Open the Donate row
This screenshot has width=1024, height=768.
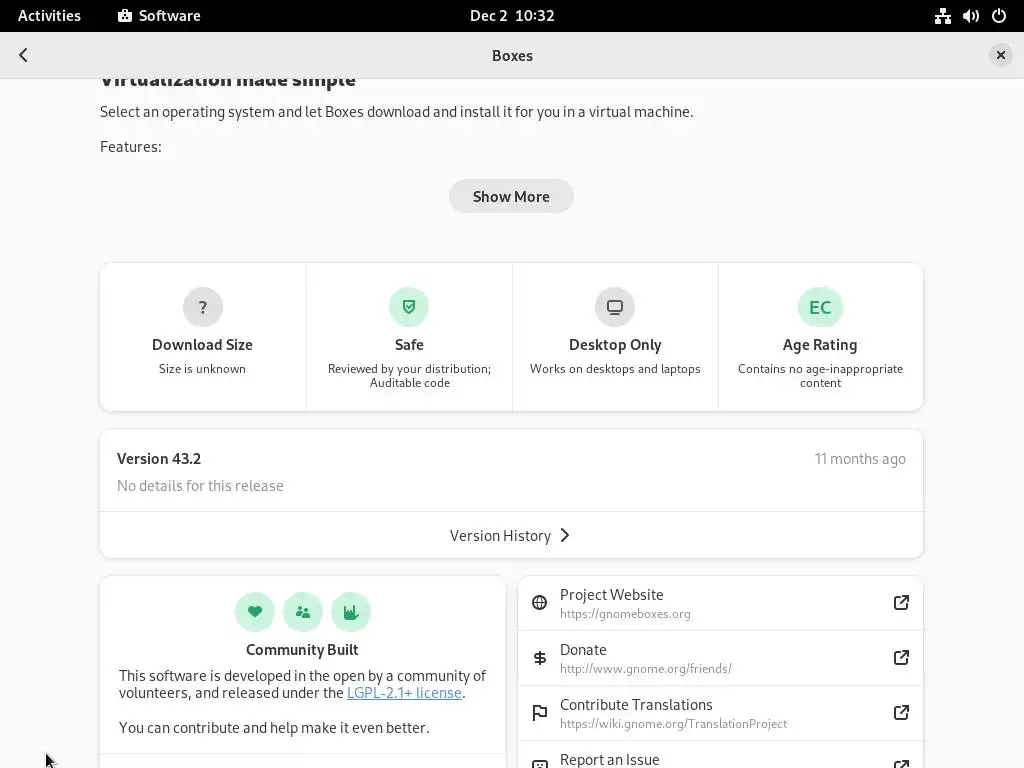point(720,658)
